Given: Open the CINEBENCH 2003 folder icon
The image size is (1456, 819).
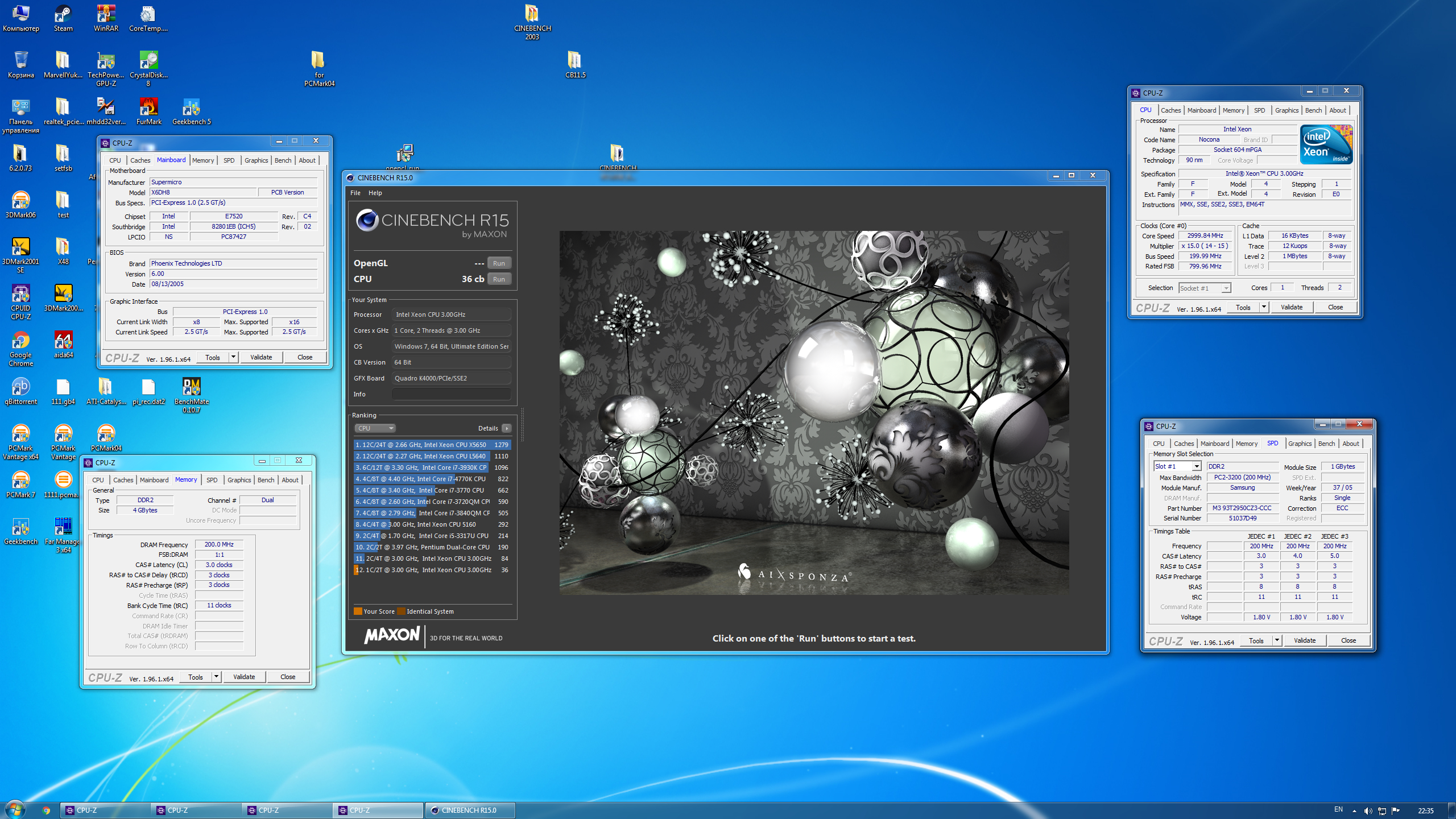Looking at the screenshot, I should [x=532, y=22].
